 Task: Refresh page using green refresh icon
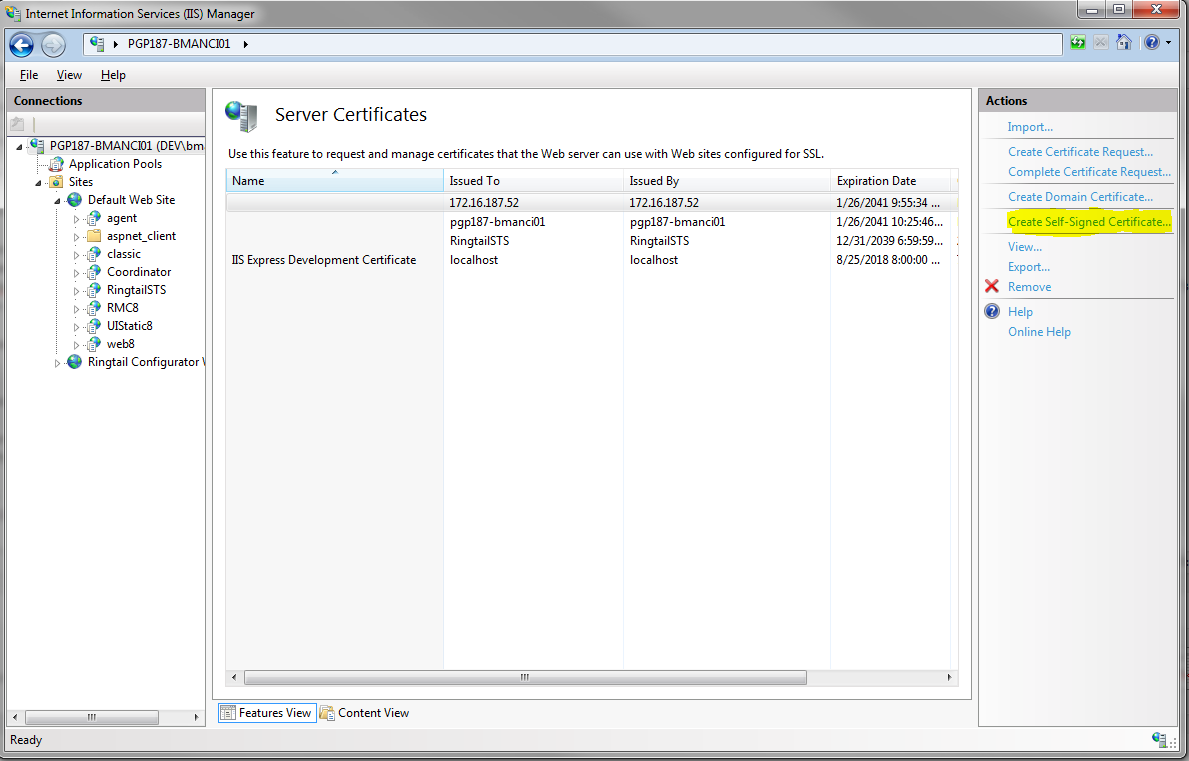[x=1078, y=42]
